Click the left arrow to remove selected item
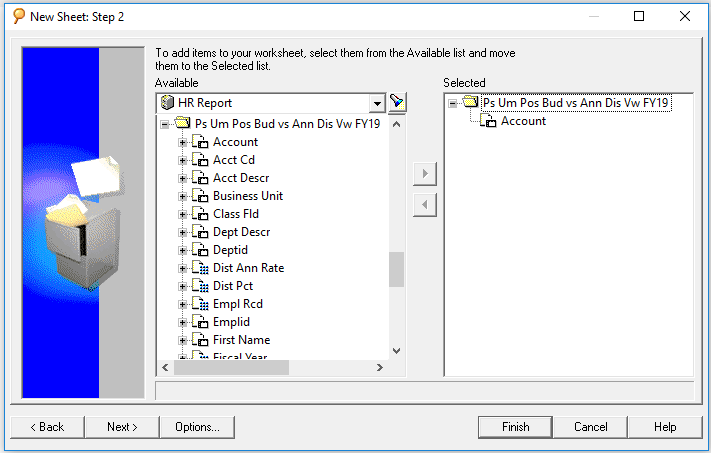 pos(425,205)
